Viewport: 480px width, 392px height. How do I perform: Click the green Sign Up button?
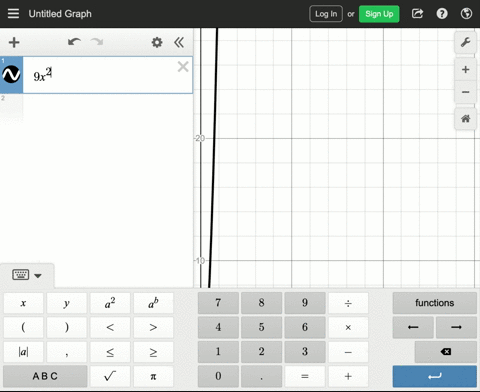pos(379,14)
